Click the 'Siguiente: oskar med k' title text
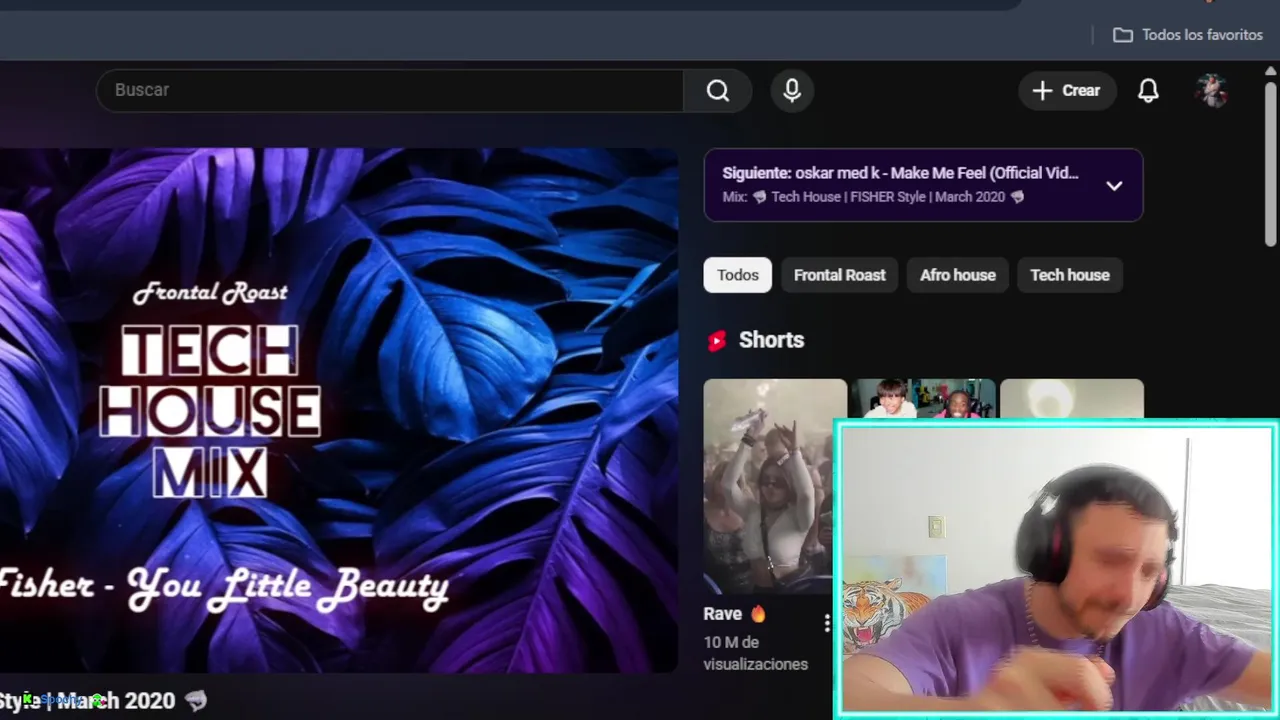Viewport: 1280px width, 720px height. 900,173
